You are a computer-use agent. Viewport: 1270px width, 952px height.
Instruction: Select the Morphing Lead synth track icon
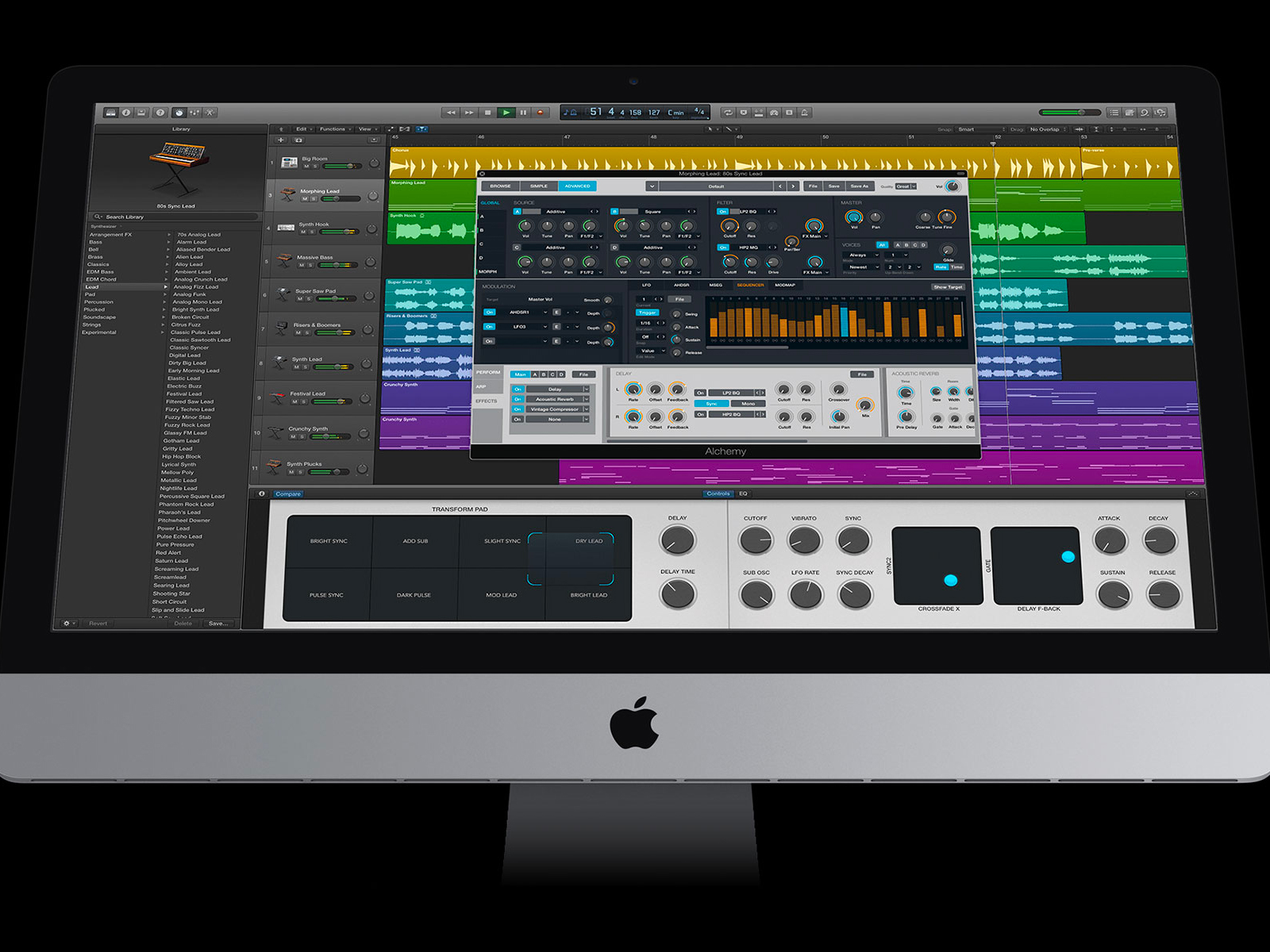click(x=287, y=194)
